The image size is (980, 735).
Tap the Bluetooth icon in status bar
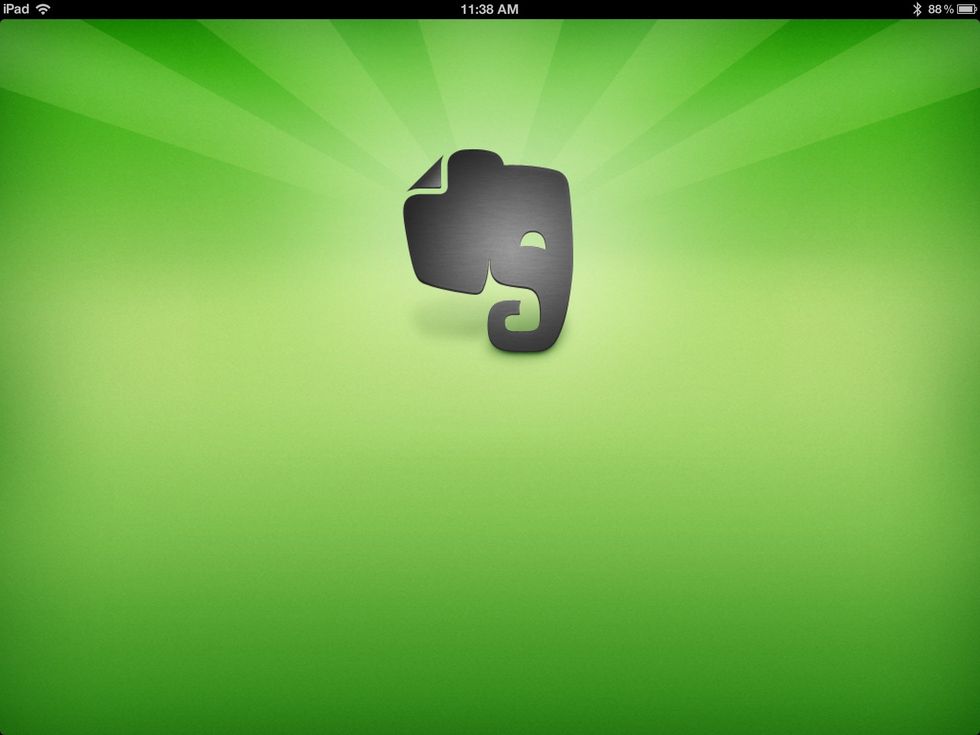(917, 9)
